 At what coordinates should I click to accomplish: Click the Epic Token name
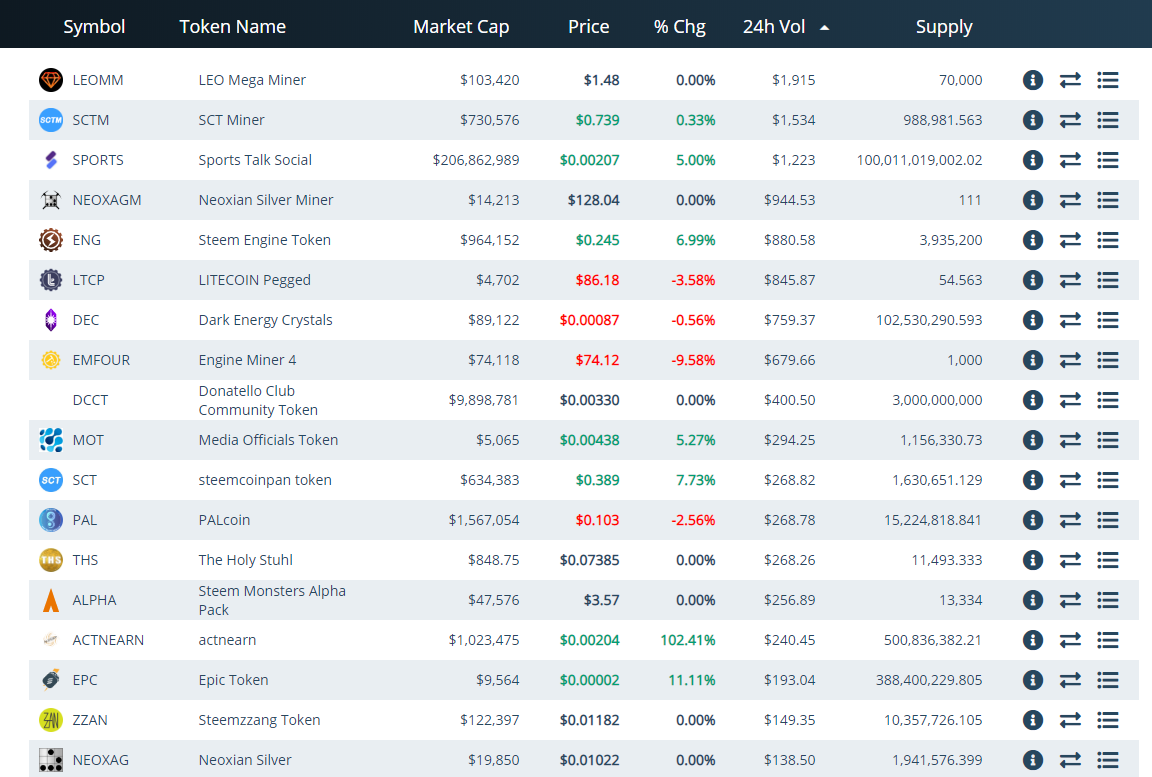[233, 680]
